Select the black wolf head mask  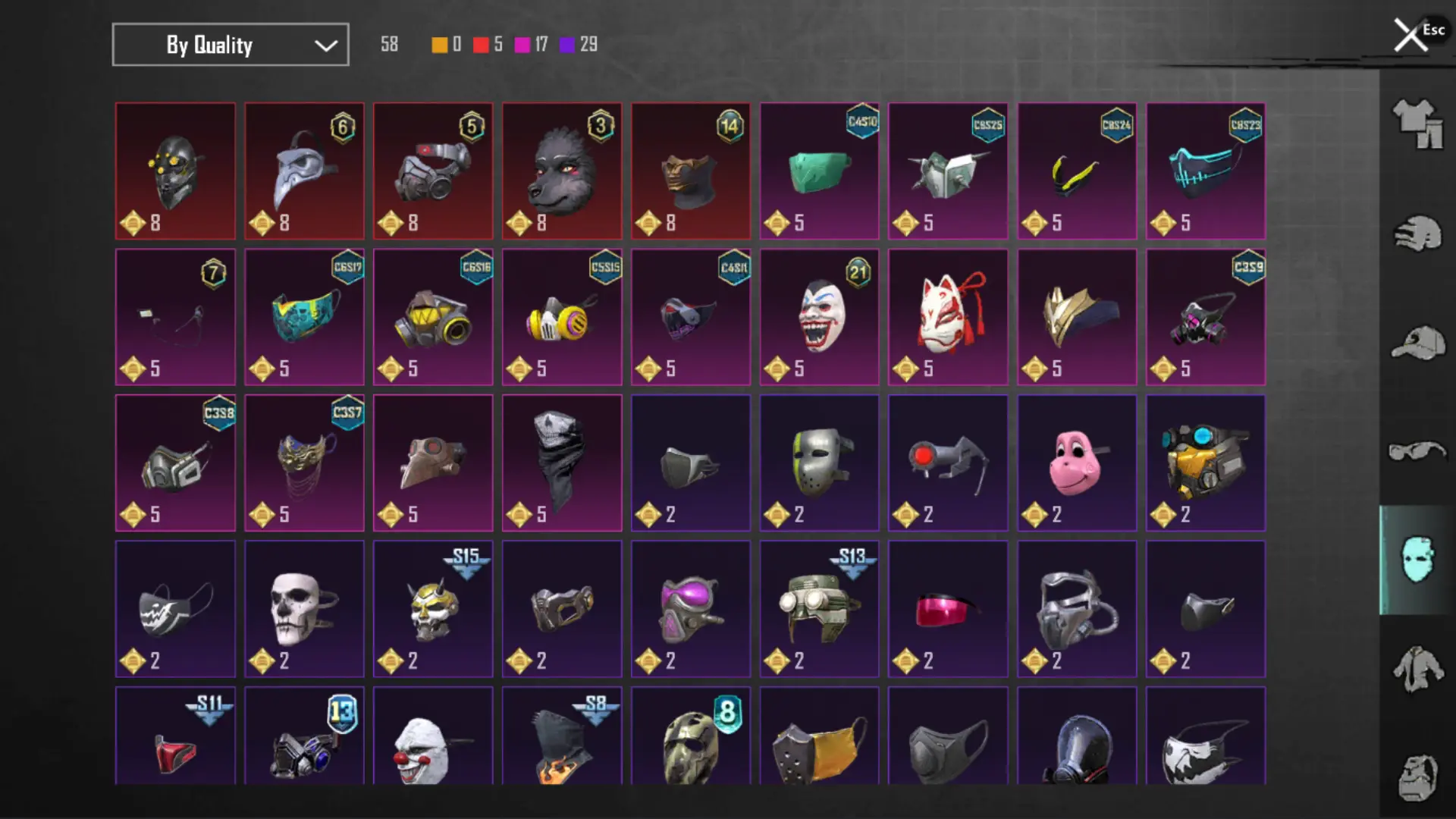[562, 171]
